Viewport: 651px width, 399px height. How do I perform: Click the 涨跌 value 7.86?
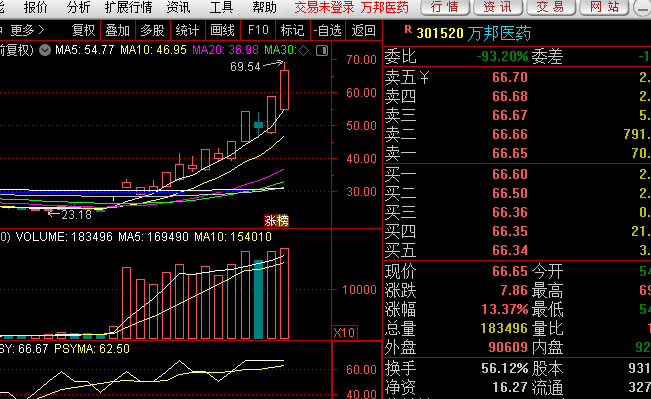point(514,290)
